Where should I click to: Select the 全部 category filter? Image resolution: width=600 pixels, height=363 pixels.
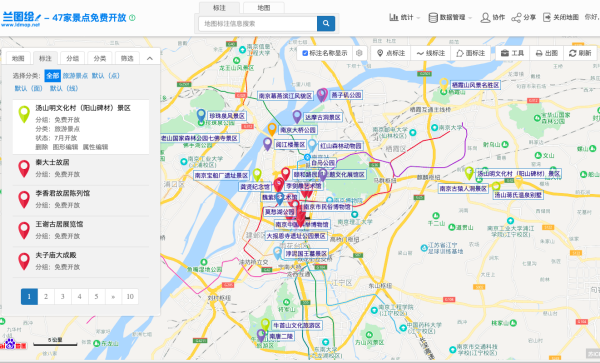[x=52, y=76]
